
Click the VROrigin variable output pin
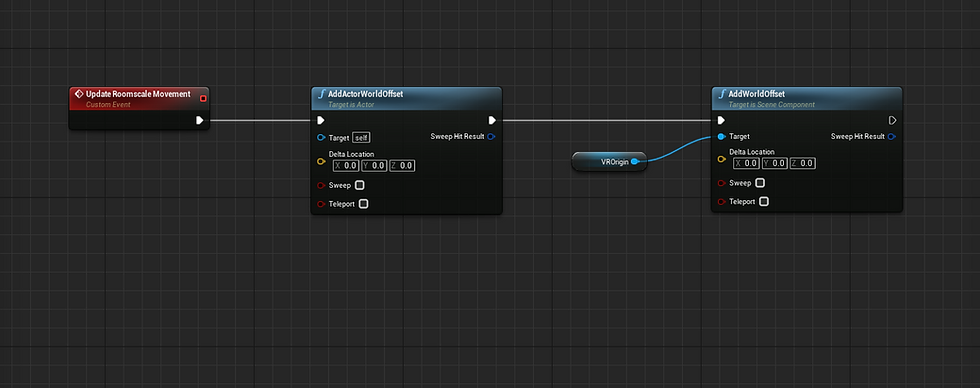tap(635, 162)
